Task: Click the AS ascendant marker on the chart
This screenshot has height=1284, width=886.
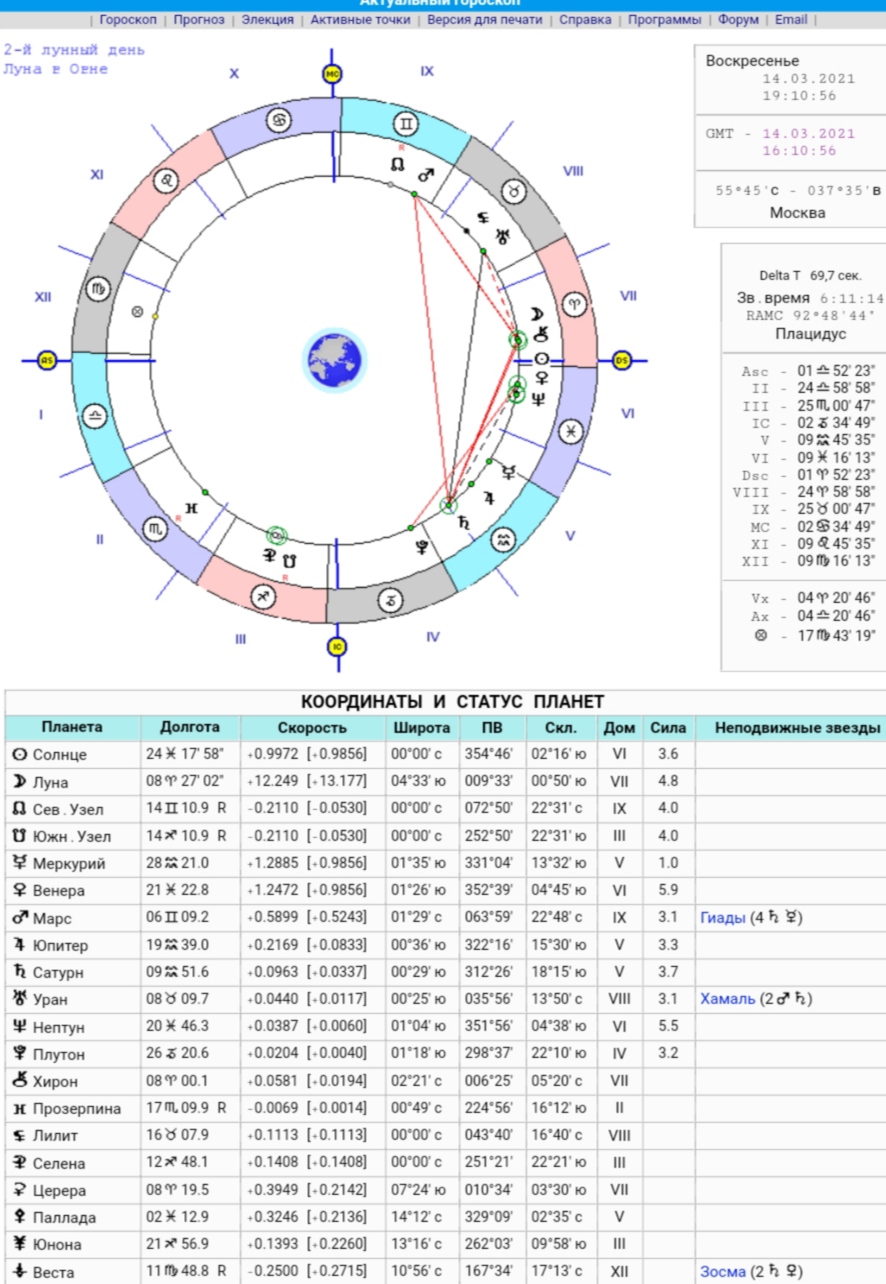Action: pyautogui.click(x=46, y=360)
